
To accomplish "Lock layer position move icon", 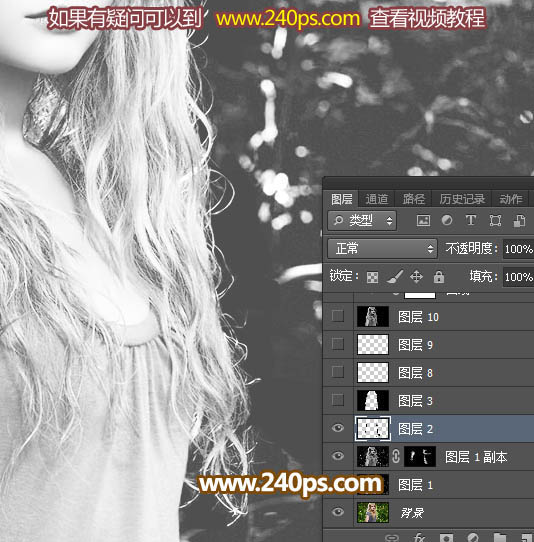I will pyautogui.click(x=416, y=277).
